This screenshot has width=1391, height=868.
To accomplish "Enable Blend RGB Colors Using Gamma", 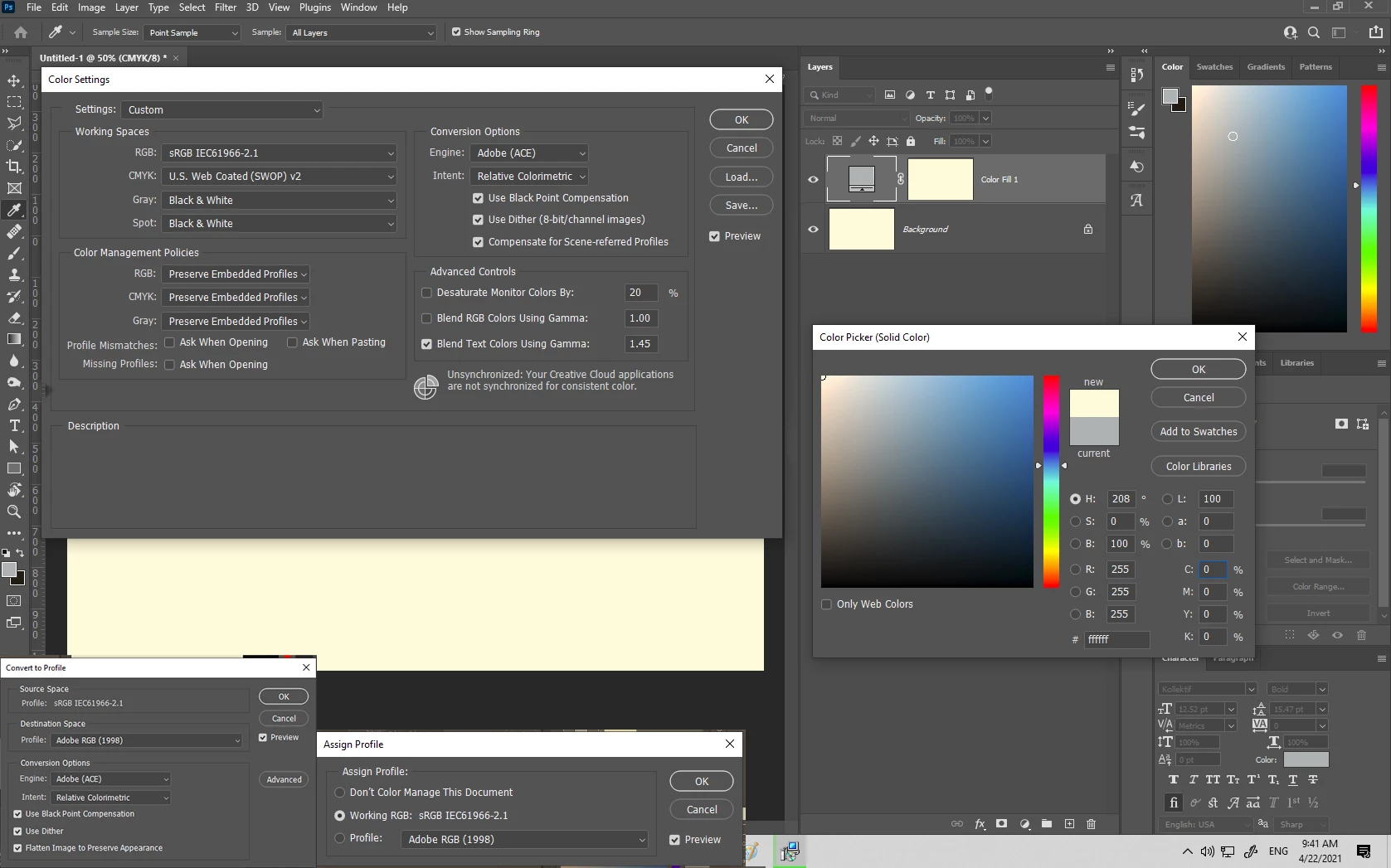I will [x=426, y=318].
